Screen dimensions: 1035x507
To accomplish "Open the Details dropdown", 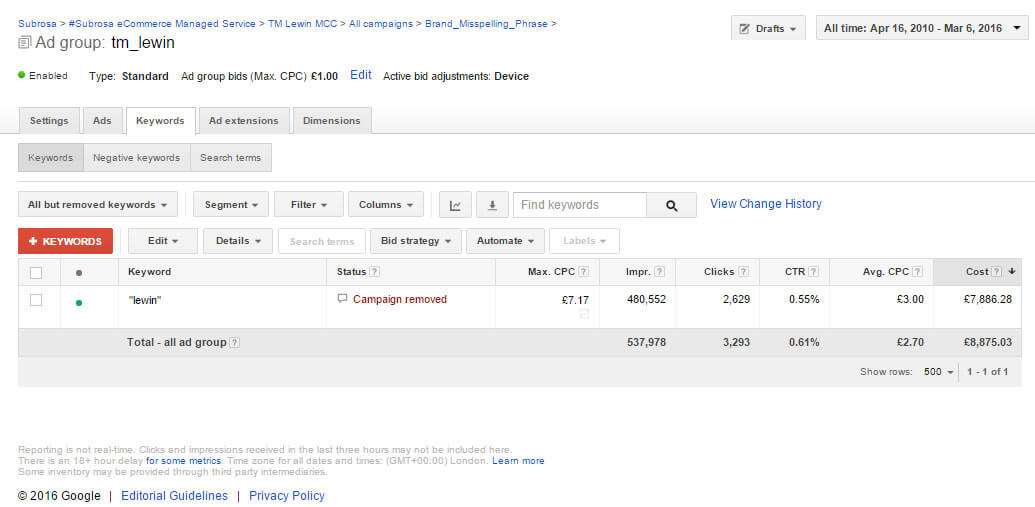I will (238, 241).
